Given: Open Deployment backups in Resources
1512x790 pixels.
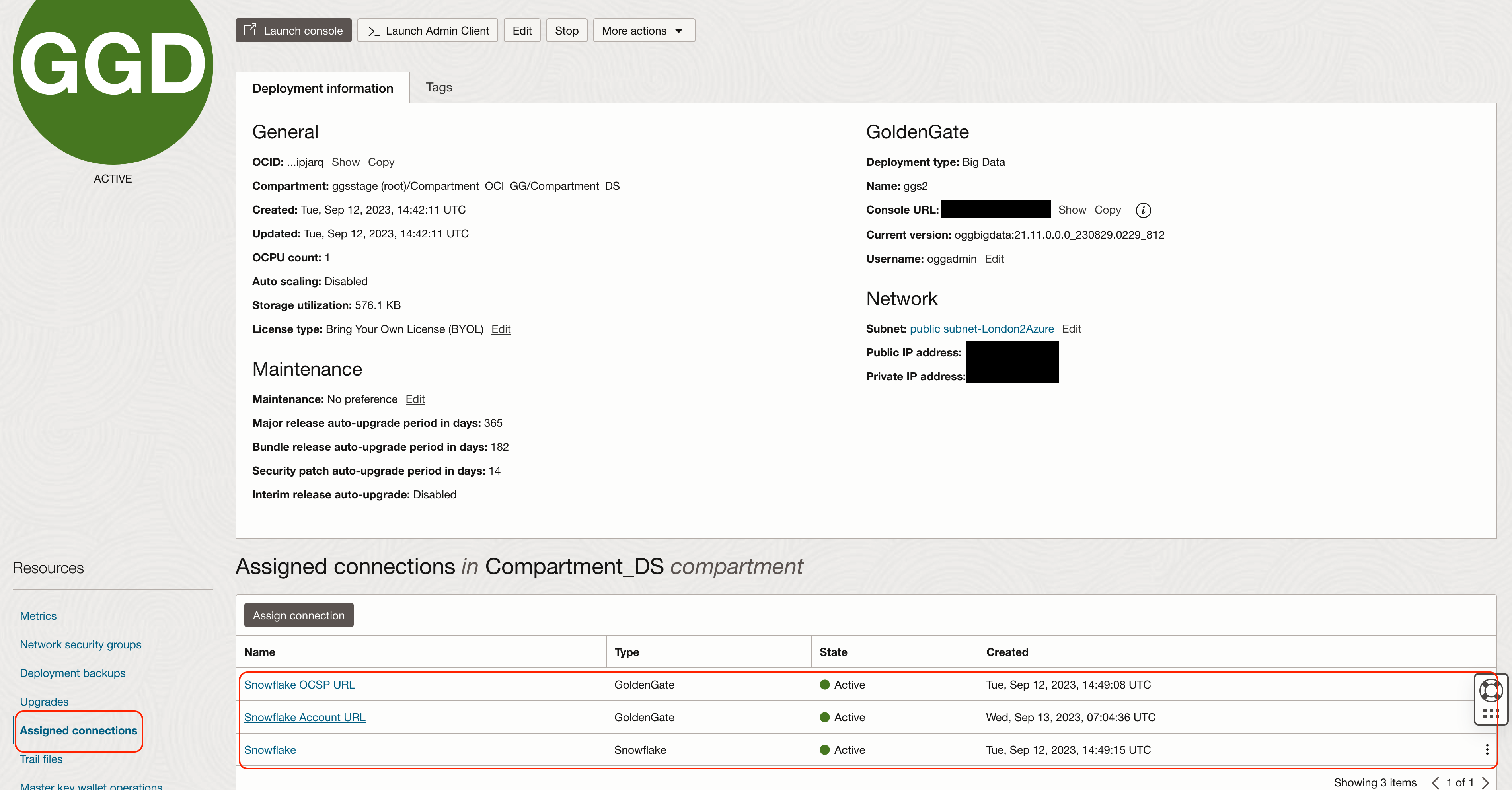Looking at the screenshot, I should [x=72, y=673].
